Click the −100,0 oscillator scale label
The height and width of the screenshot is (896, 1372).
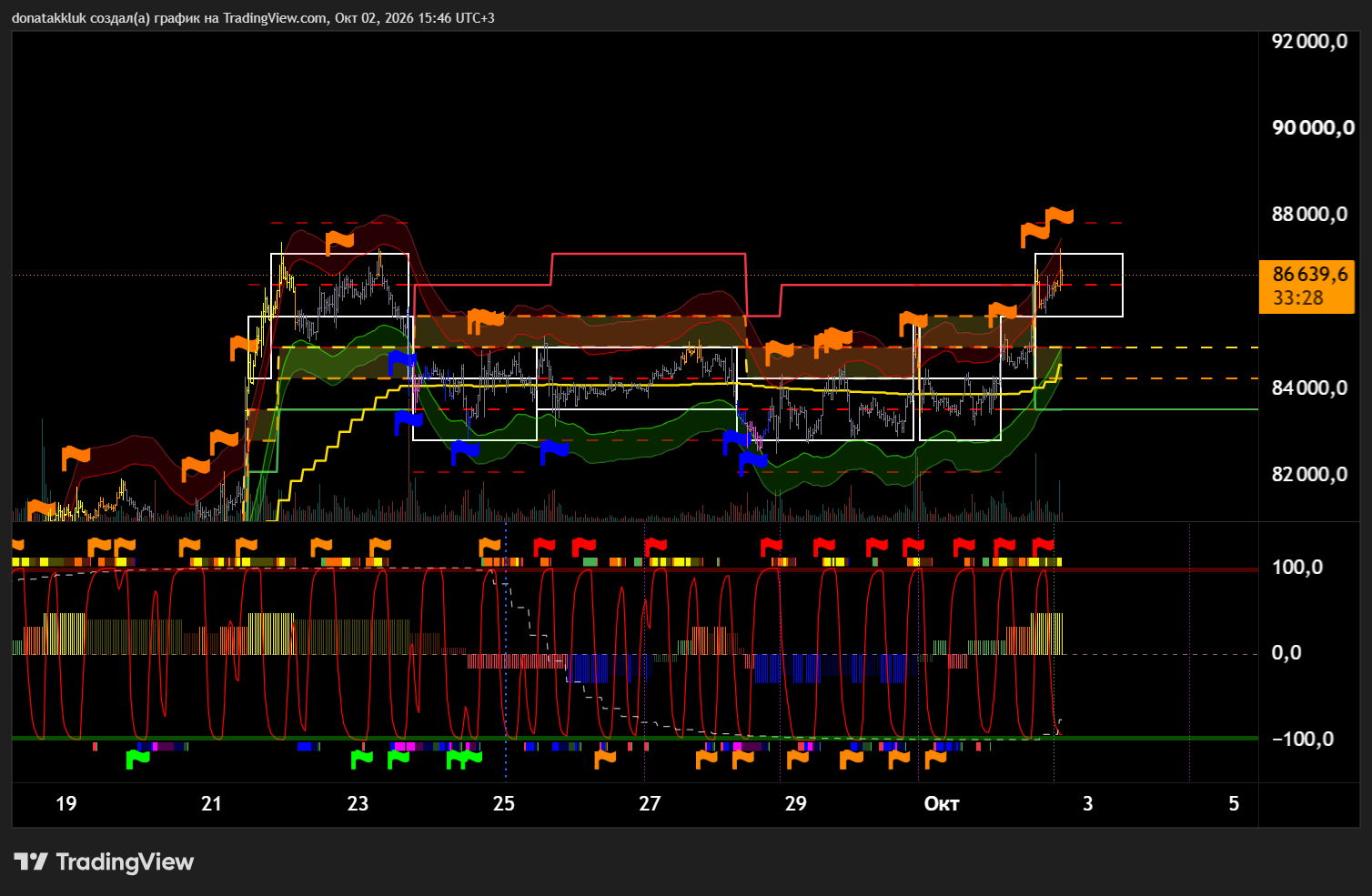click(1302, 739)
